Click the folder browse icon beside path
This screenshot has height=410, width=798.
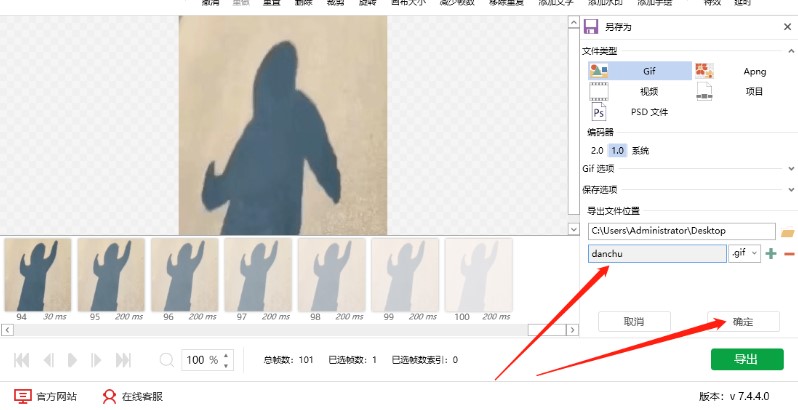tap(787, 232)
